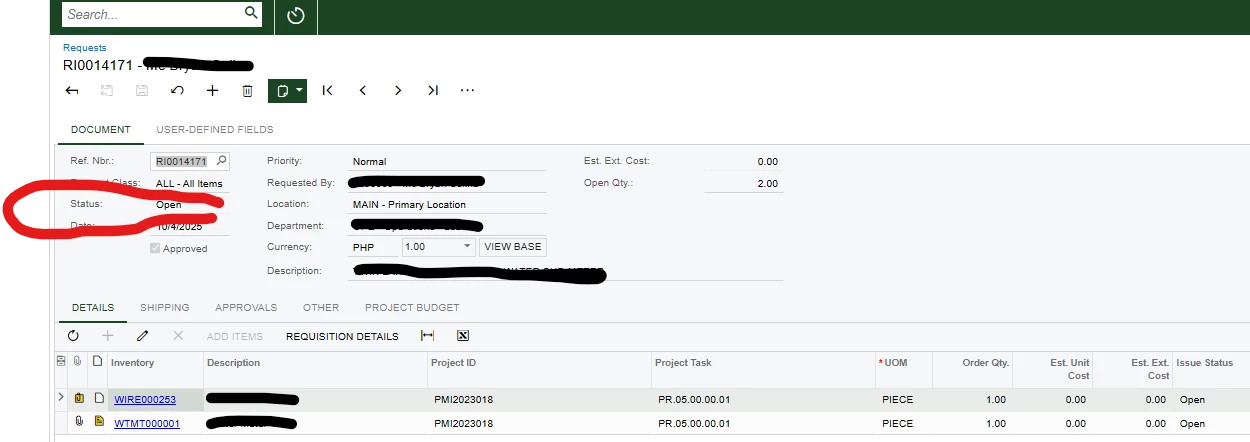
Task: Click the grid configuration header icon
Action: click(62, 361)
